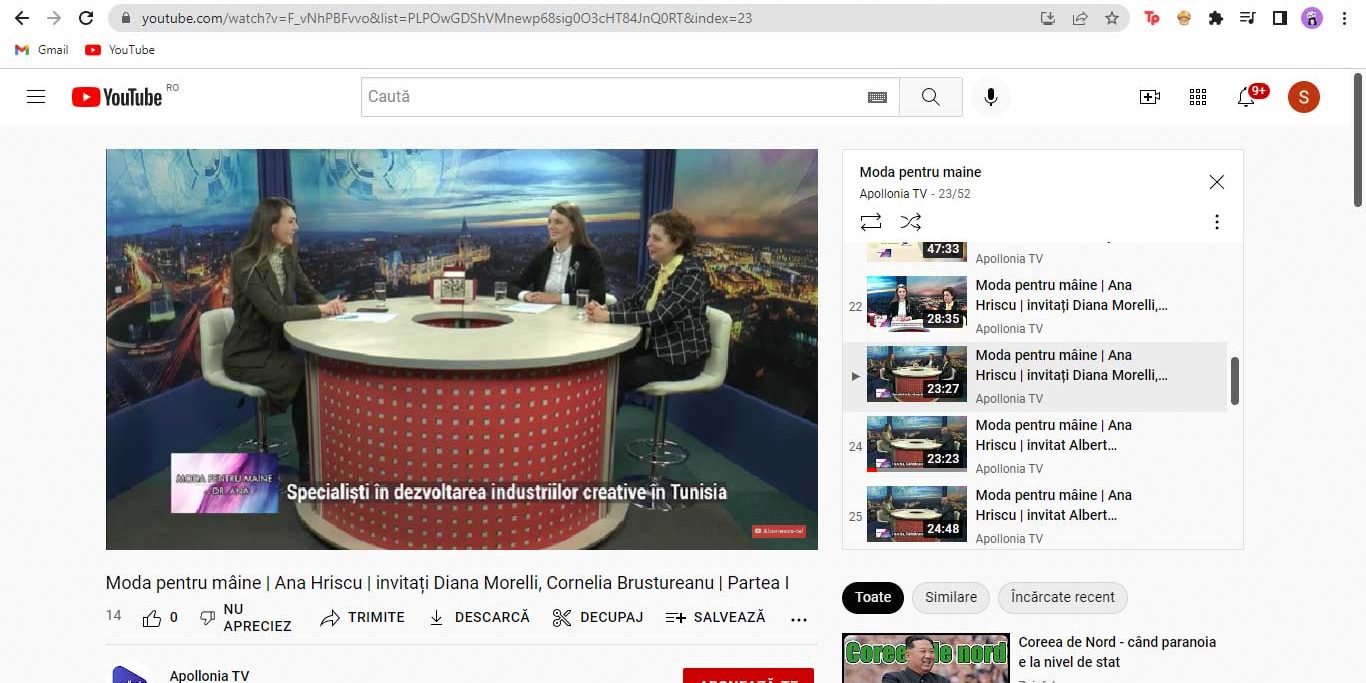
Task: Open the Moda pentru maine playlist title
Action: pyautogui.click(x=920, y=172)
